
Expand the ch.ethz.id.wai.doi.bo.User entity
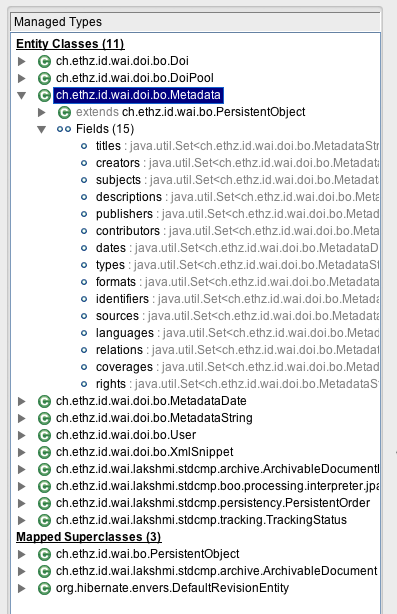point(22,435)
